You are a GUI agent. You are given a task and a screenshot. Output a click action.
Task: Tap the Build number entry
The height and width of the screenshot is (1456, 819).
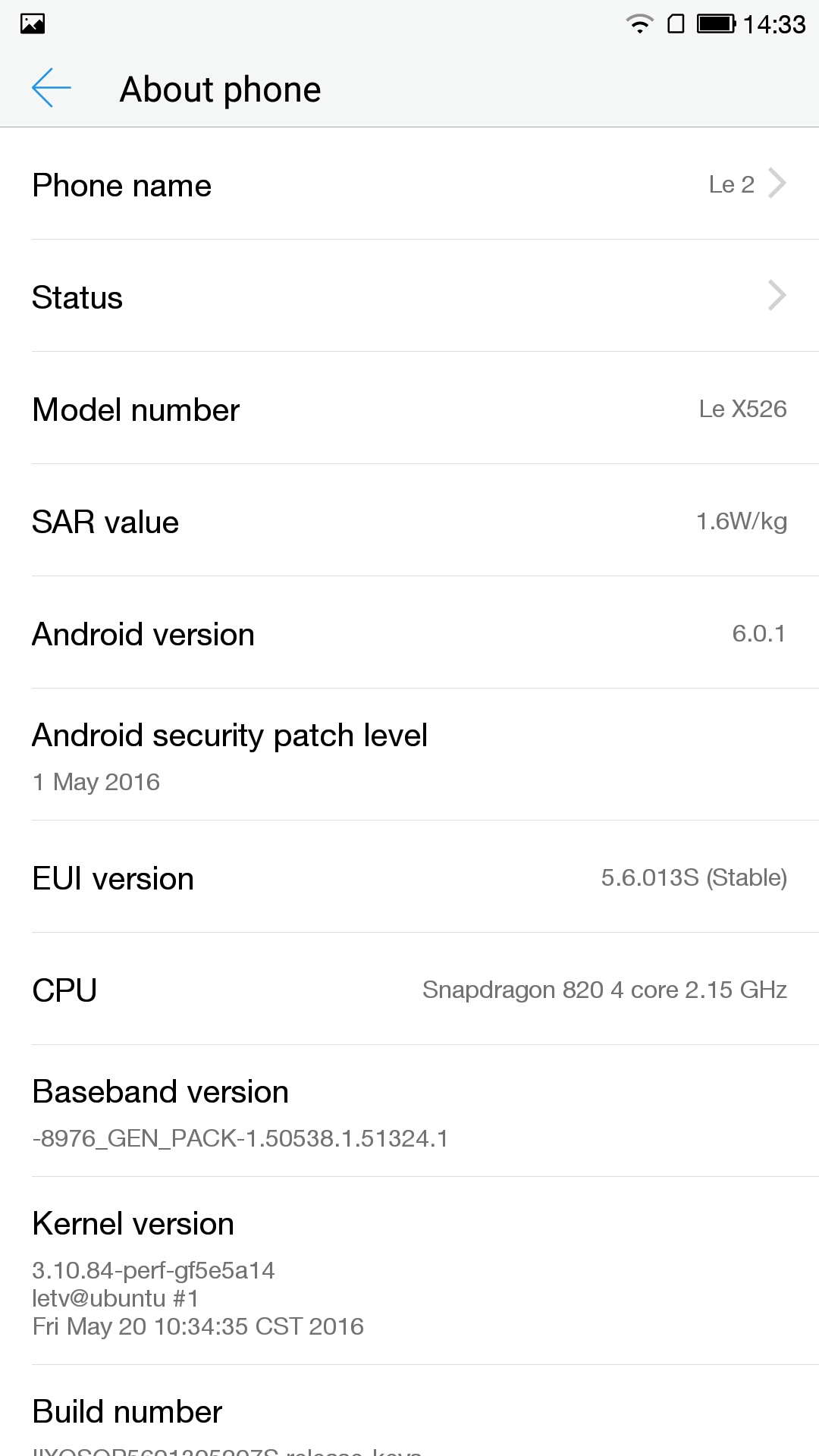pos(409,1417)
